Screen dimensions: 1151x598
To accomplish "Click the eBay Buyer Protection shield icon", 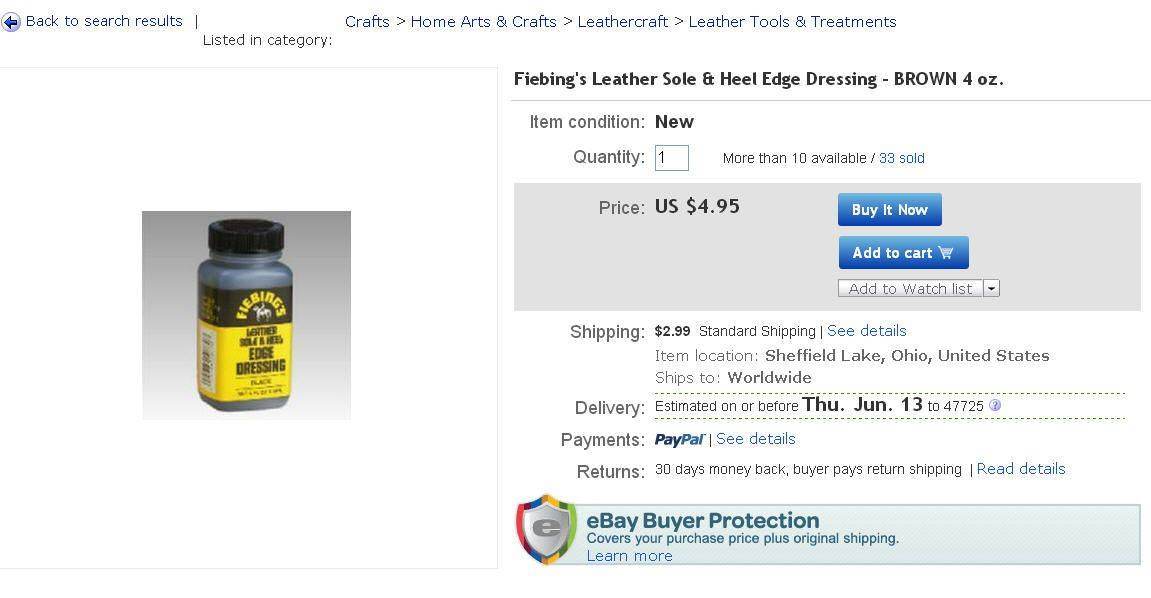I will (x=546, y=530).
